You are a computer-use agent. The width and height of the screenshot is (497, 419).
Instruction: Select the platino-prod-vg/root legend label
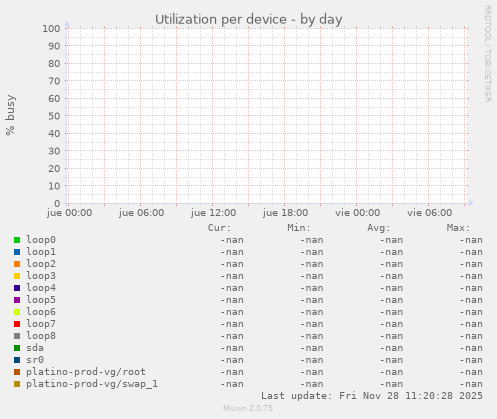[x=86, y=372]
